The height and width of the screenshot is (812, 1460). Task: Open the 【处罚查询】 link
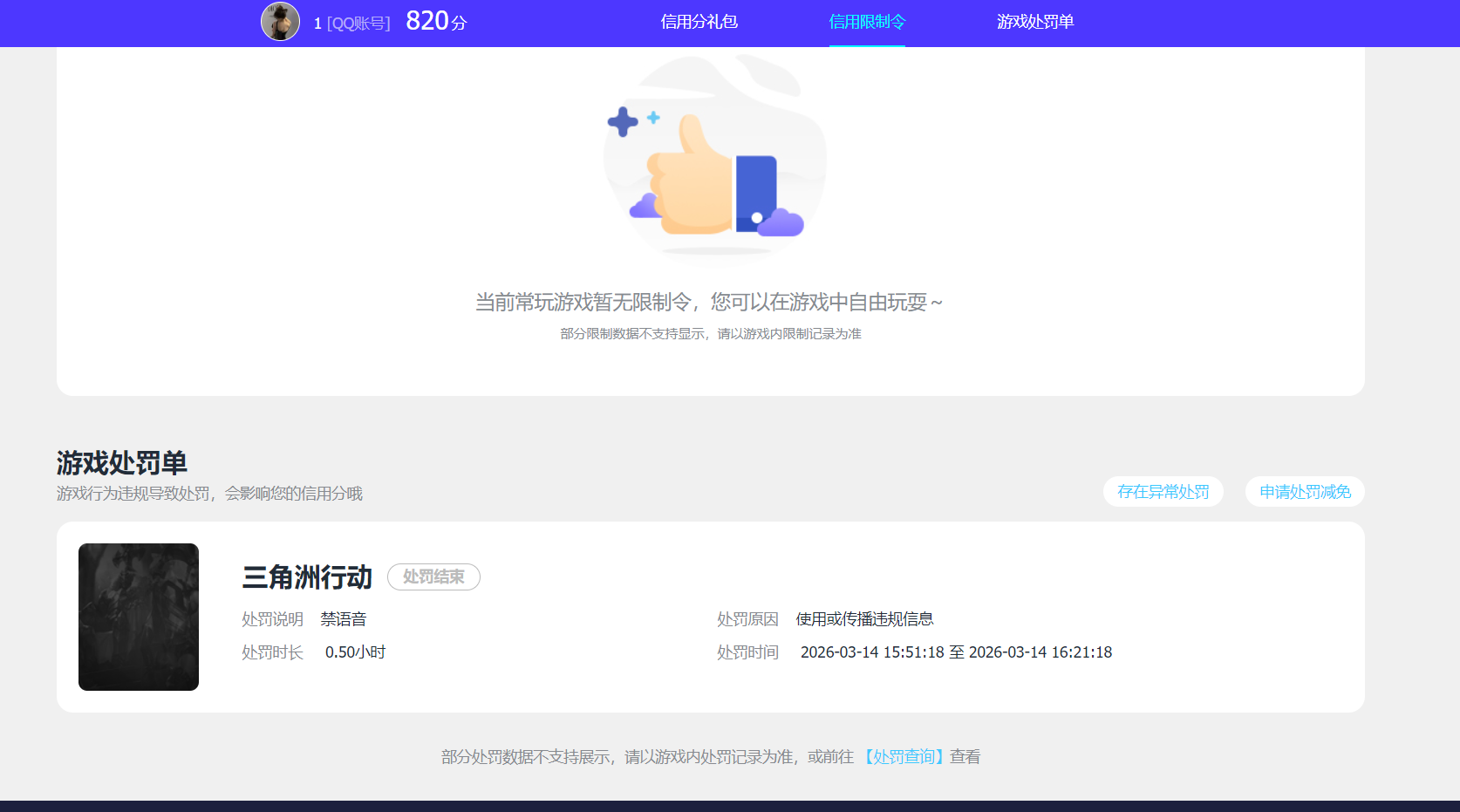(x=904, y=757)
